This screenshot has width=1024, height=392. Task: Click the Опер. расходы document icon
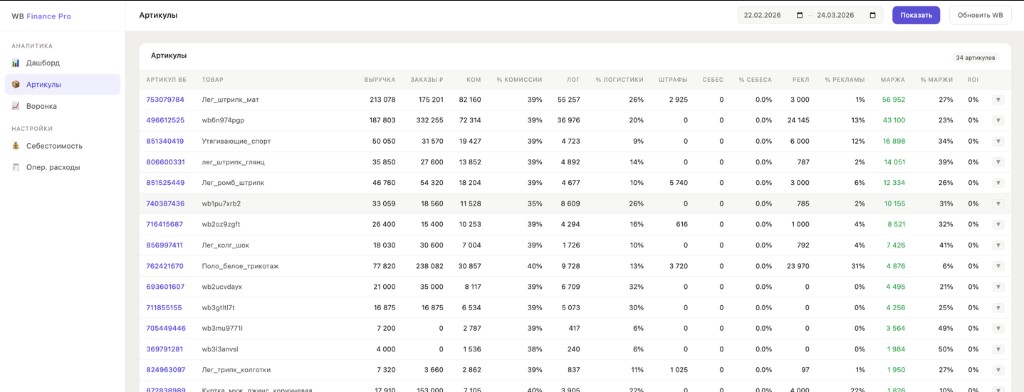[16, 167]
